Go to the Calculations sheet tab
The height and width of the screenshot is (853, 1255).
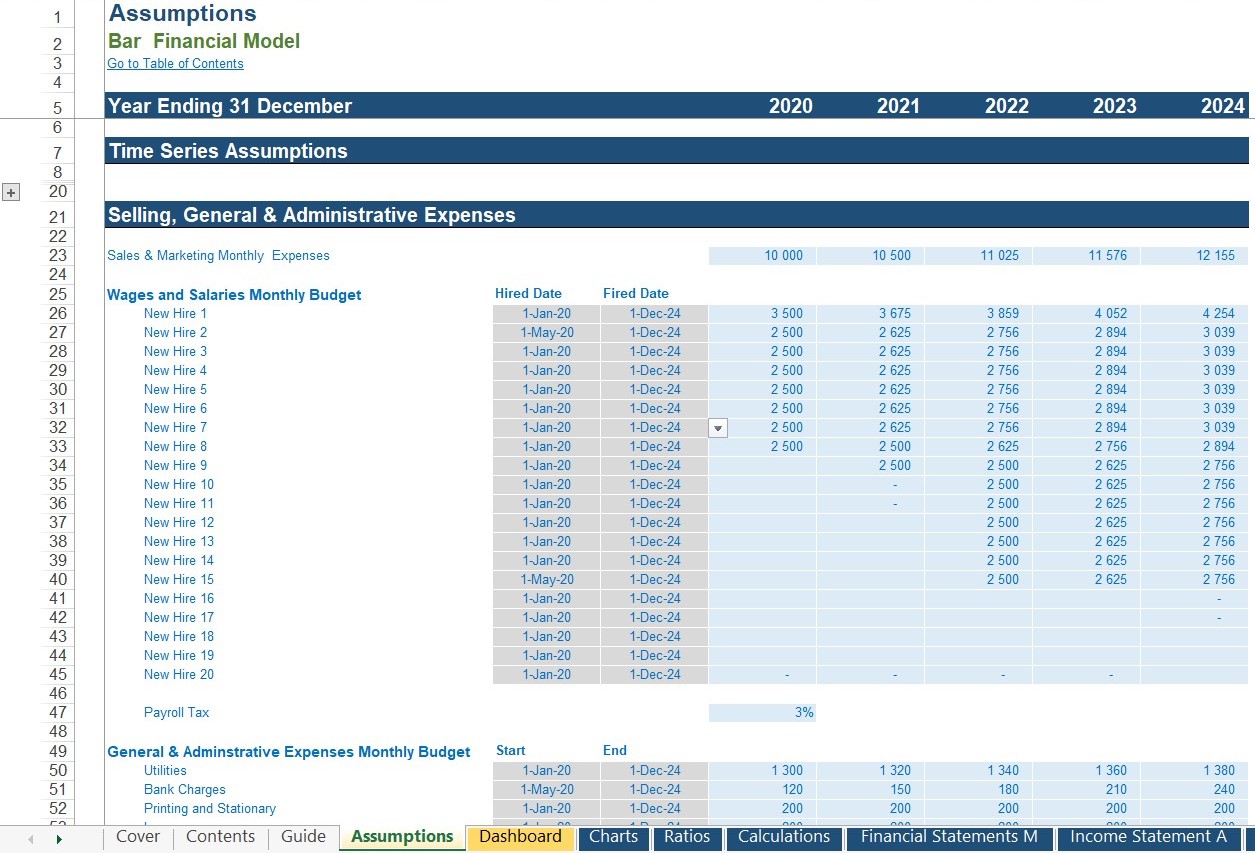(784, 837)
